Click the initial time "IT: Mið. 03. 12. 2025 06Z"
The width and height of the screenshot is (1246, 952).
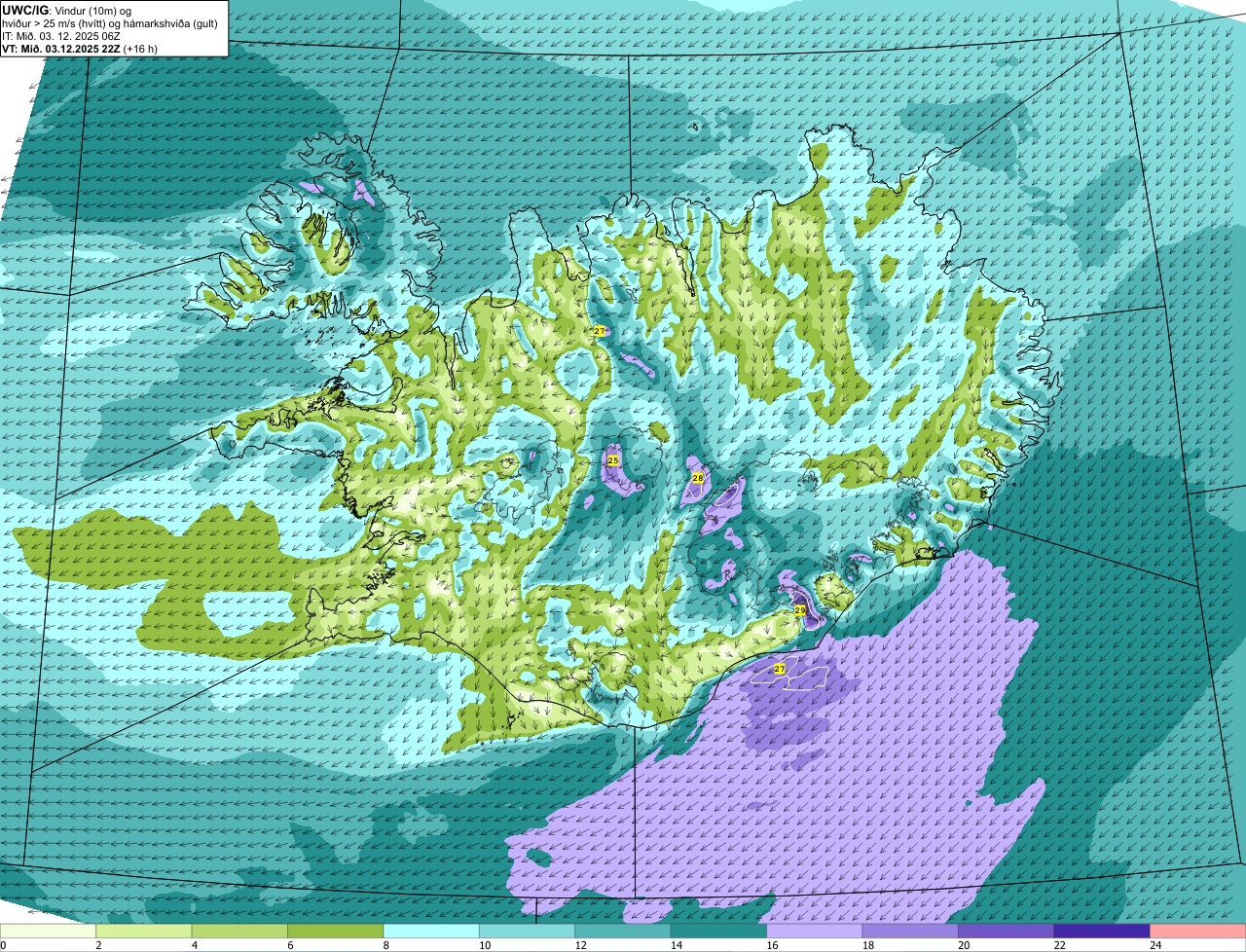point(61,35)
